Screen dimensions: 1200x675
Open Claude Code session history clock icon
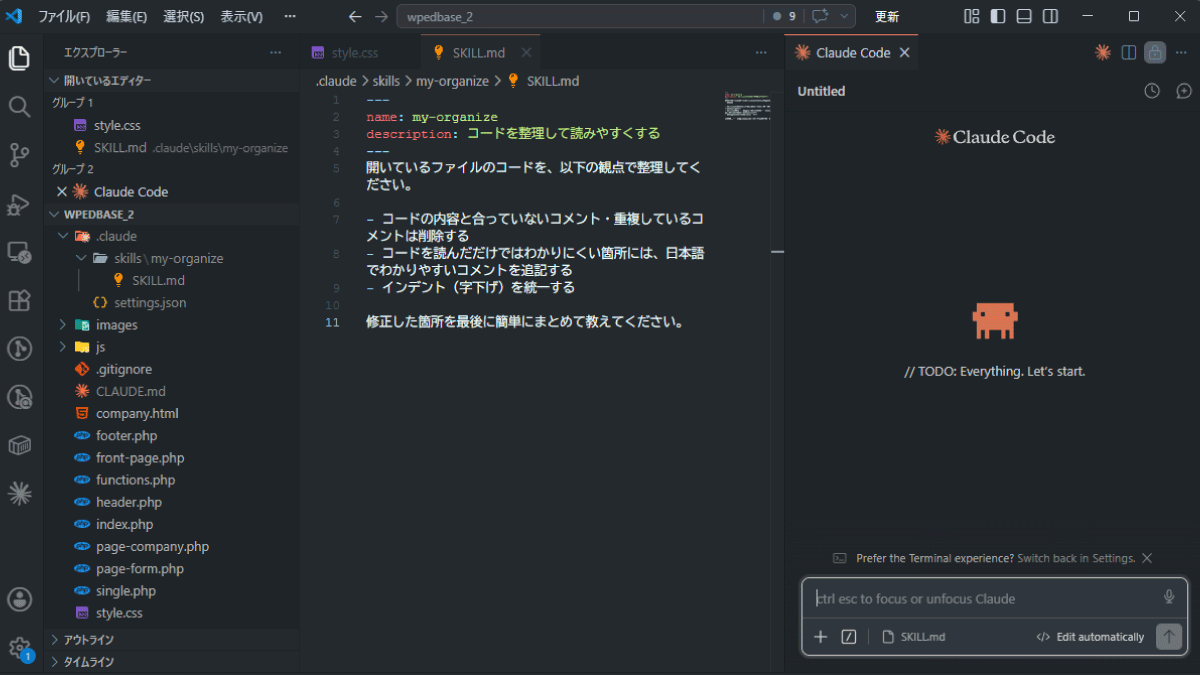tap(1152, 91)
